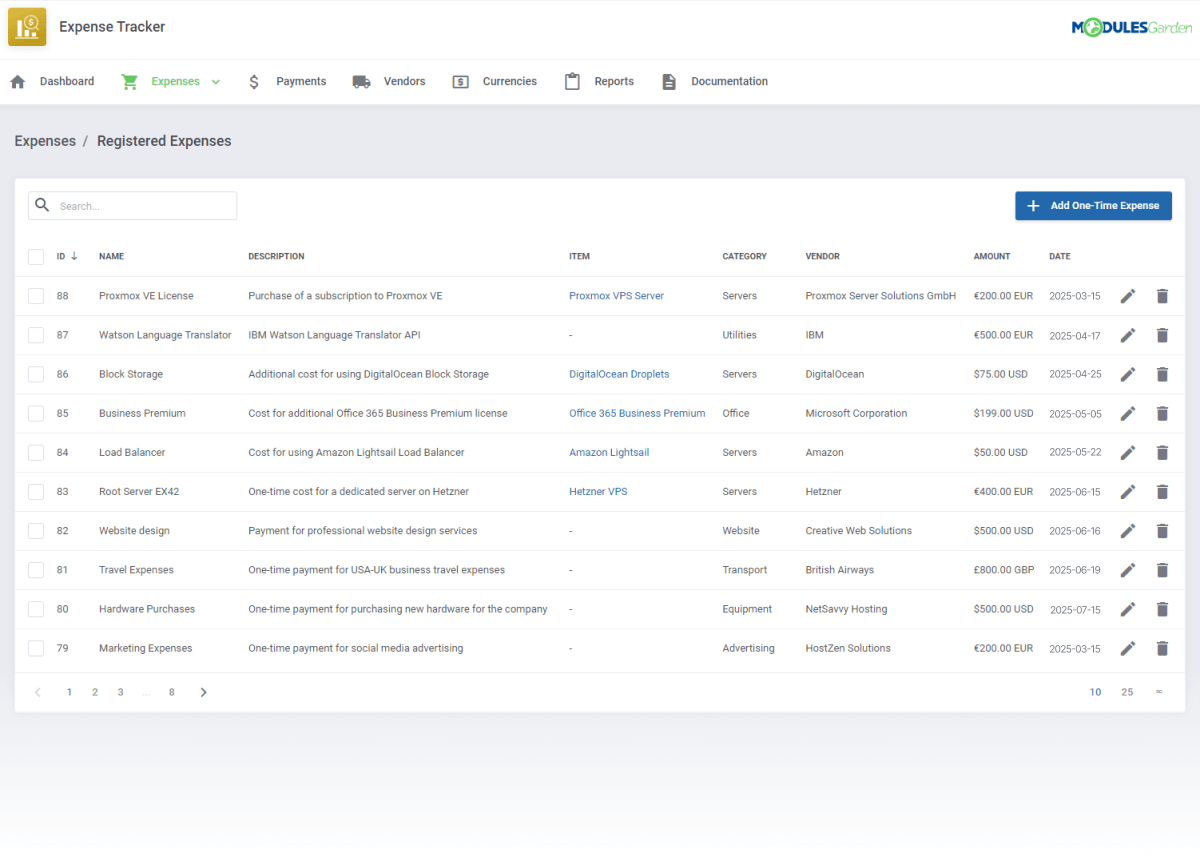Edit the Root Server EX42 expense
Viewport: 1200px width, 860px height.
1128,491
